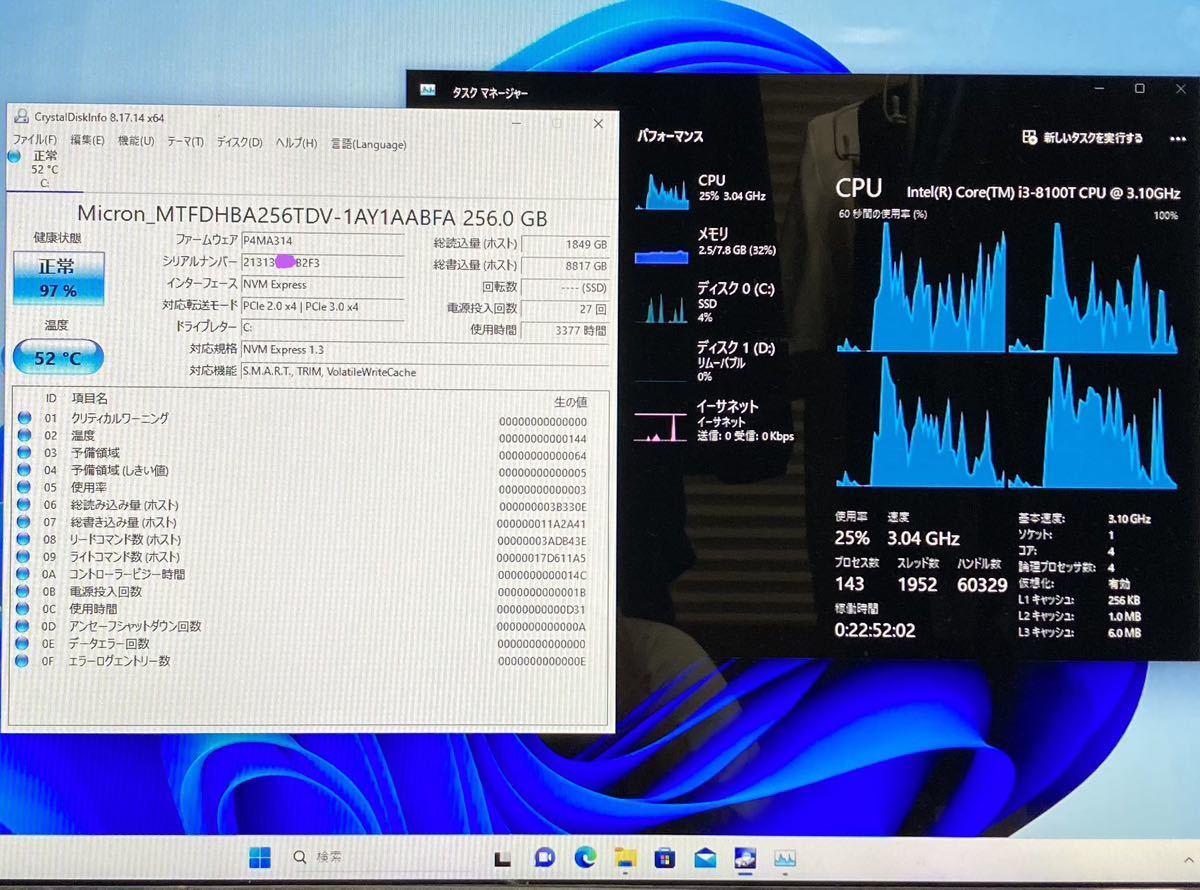
Task: Click the 生の値 column header
Action: tap(570, 401)
